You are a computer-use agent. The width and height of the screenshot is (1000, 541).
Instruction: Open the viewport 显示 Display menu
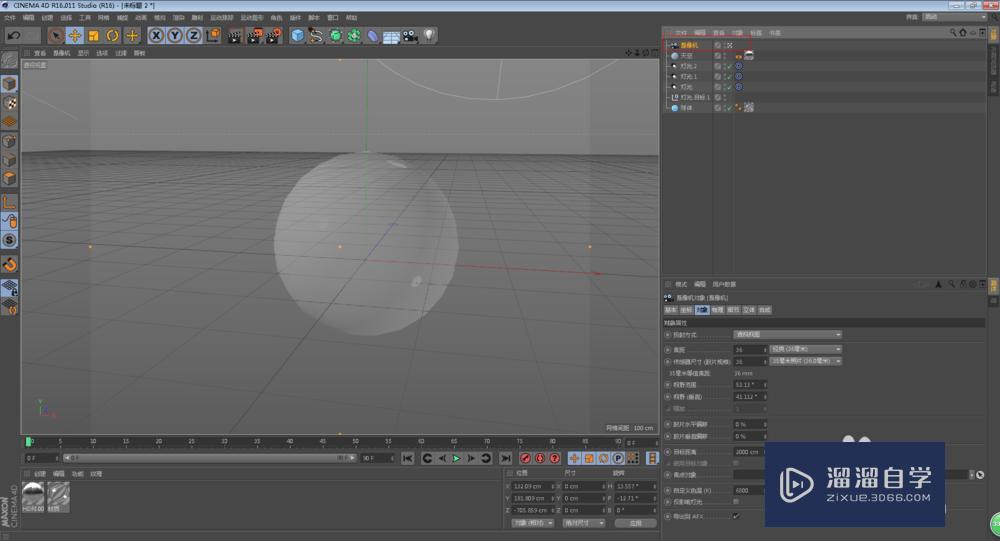coord(84,53)
